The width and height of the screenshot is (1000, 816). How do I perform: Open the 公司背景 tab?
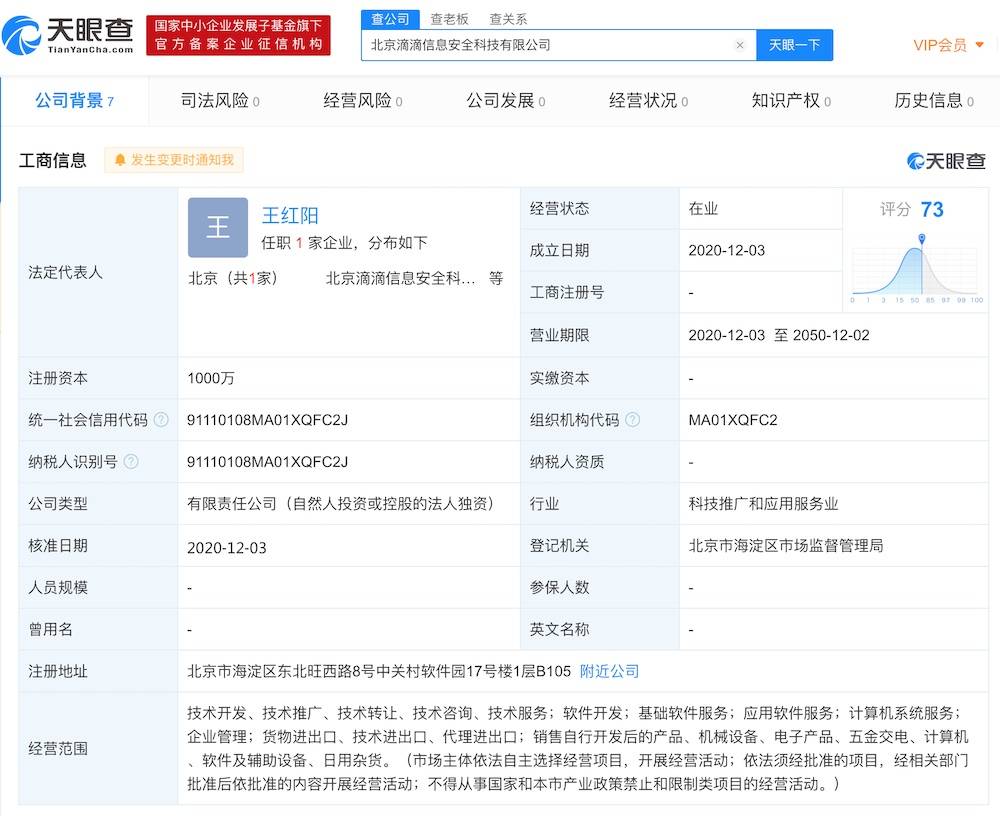tap(75, 101)
